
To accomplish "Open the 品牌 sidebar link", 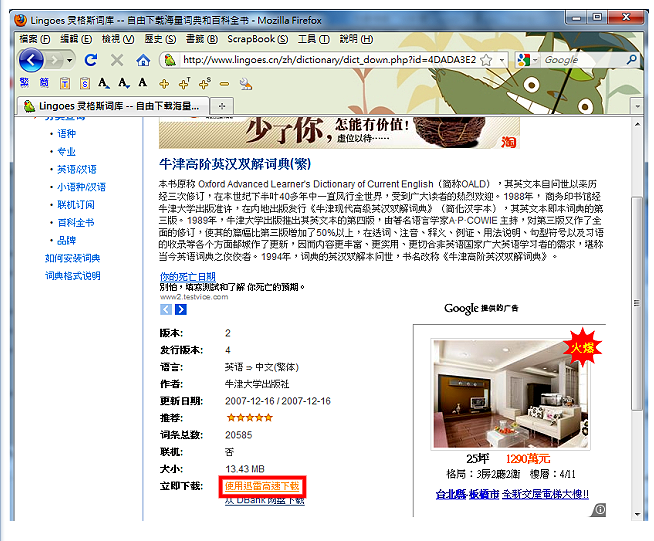I will (x=66, y=240).
